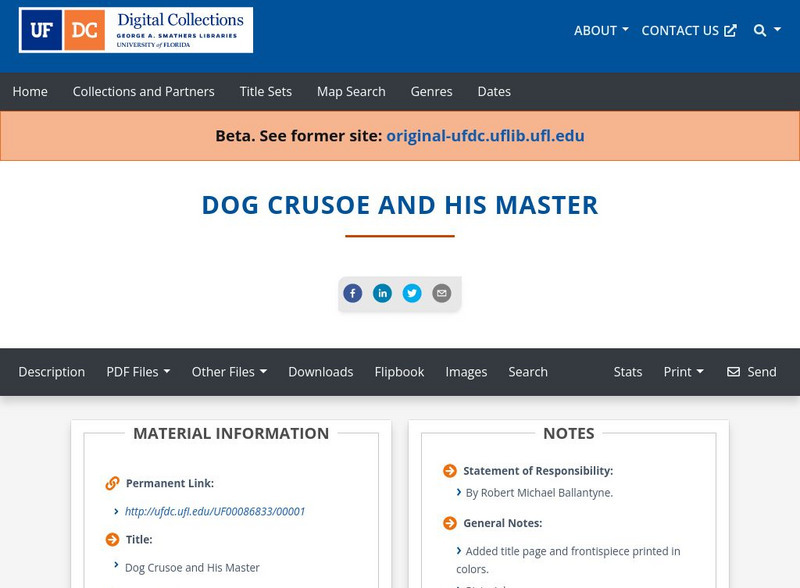Open the Other Files dropdown
This screenshot has width=800, height=588.
[x=230, y=371]
